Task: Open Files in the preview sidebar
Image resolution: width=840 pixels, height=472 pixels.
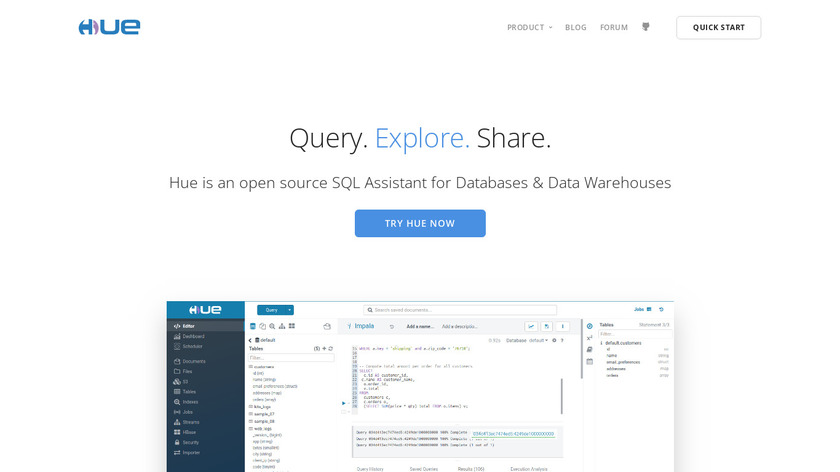Action: 183,371
